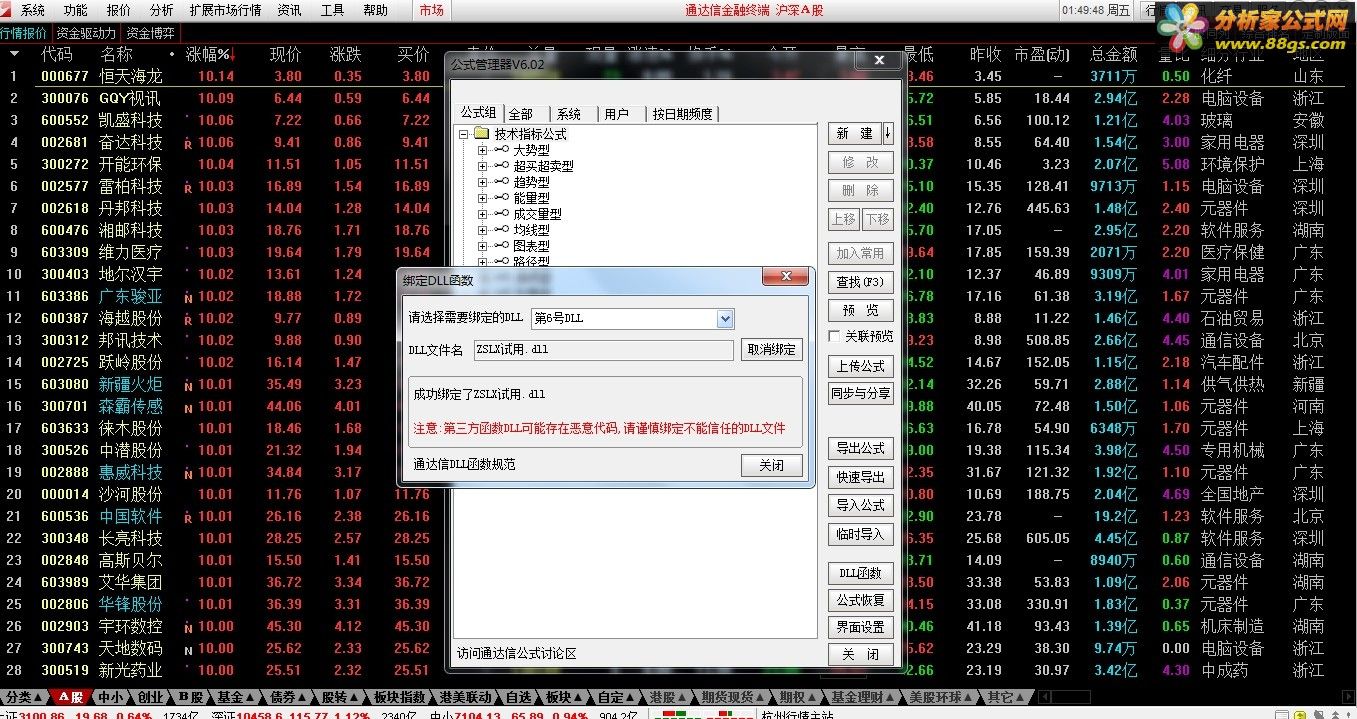Click the 预览 button
Viewport: 1357px width, 719px height.
[x=860, y=310]
